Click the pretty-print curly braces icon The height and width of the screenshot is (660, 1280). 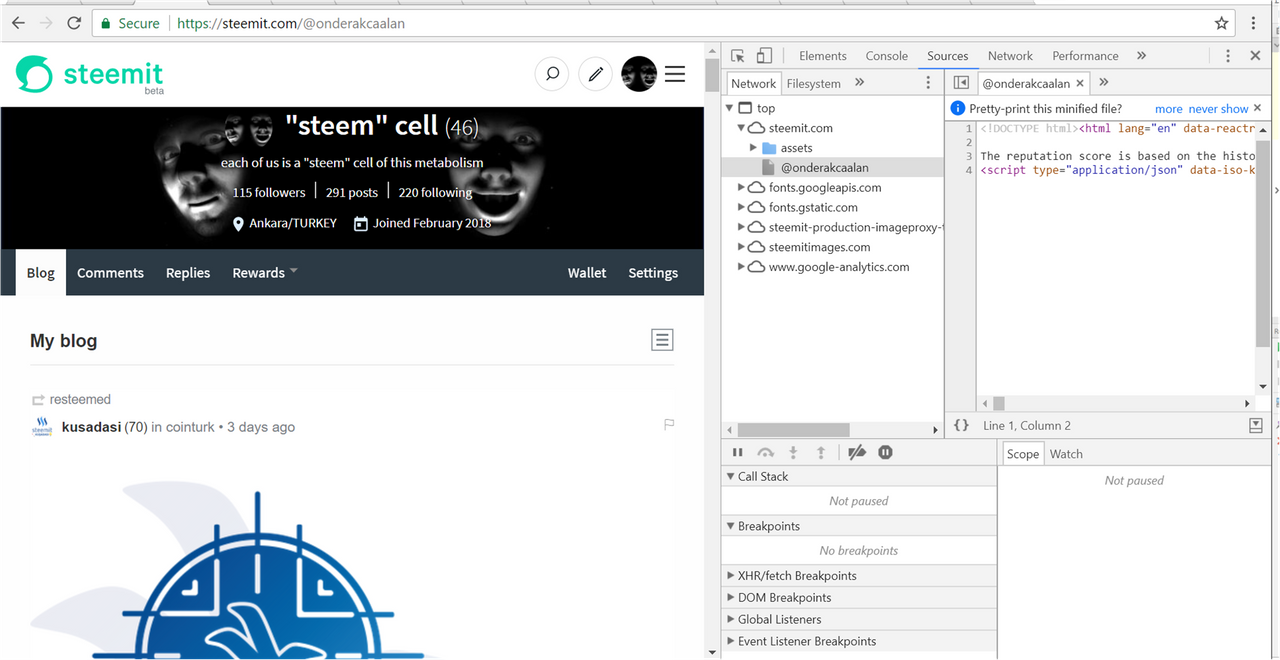961,425
